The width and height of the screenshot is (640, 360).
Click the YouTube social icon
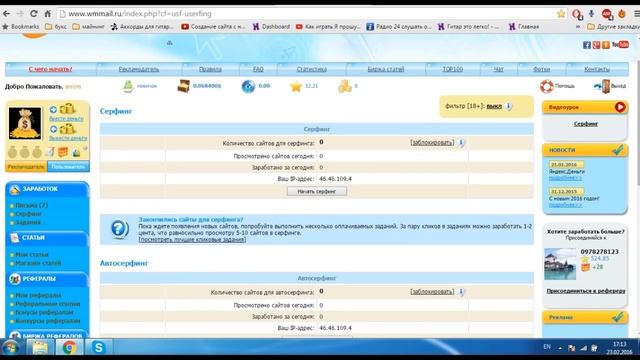coord(620,44)
